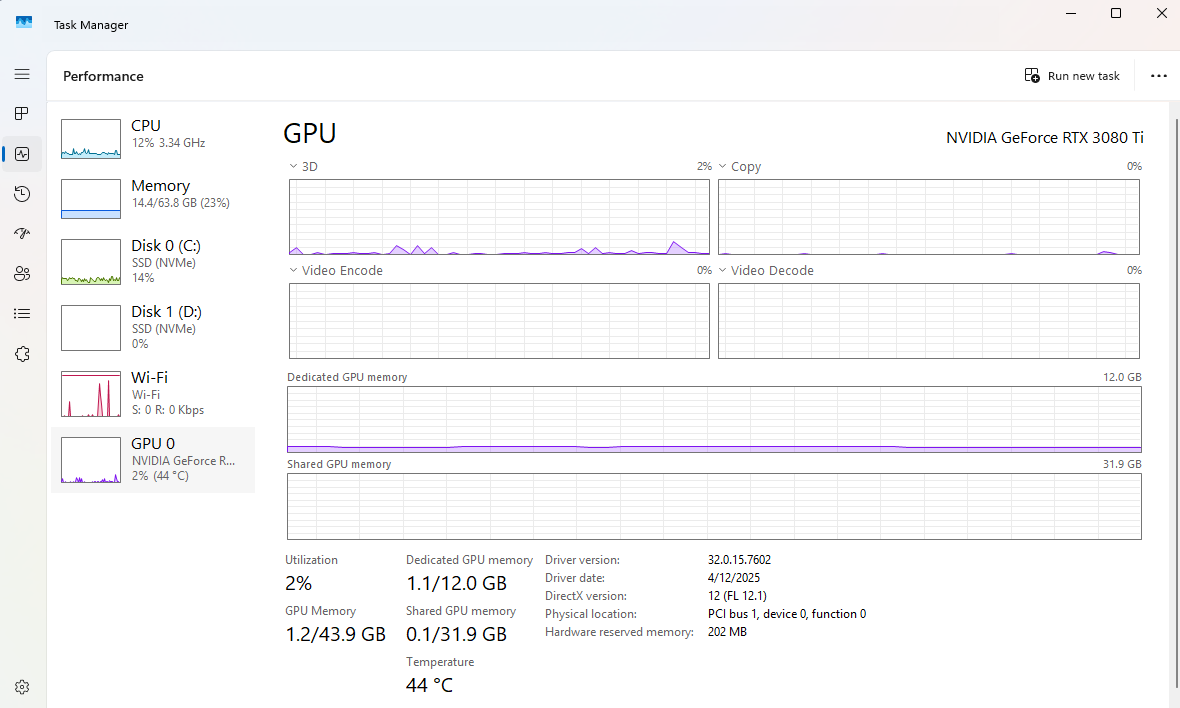Open the Video Decode graph dropdown
The width and height of the screenshot is (1180, 708).
coord(722,270)
